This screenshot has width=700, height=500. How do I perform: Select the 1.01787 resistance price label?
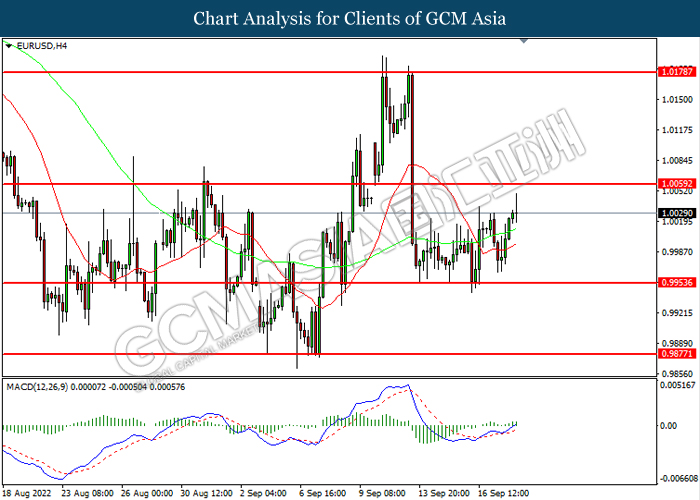[x=677, y=72]
